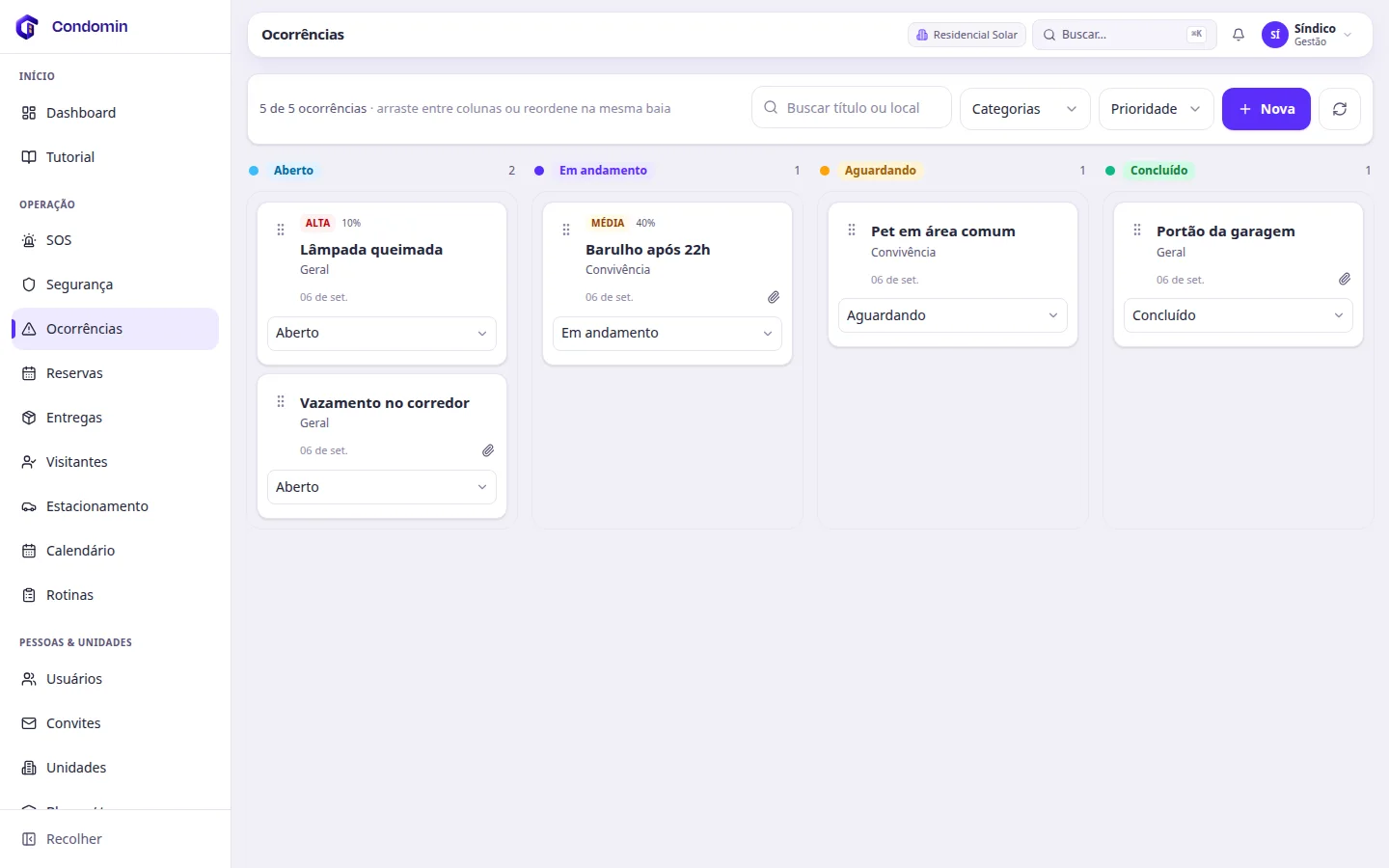Click paperclip on Vazamento no corredor card

(488, 450)
